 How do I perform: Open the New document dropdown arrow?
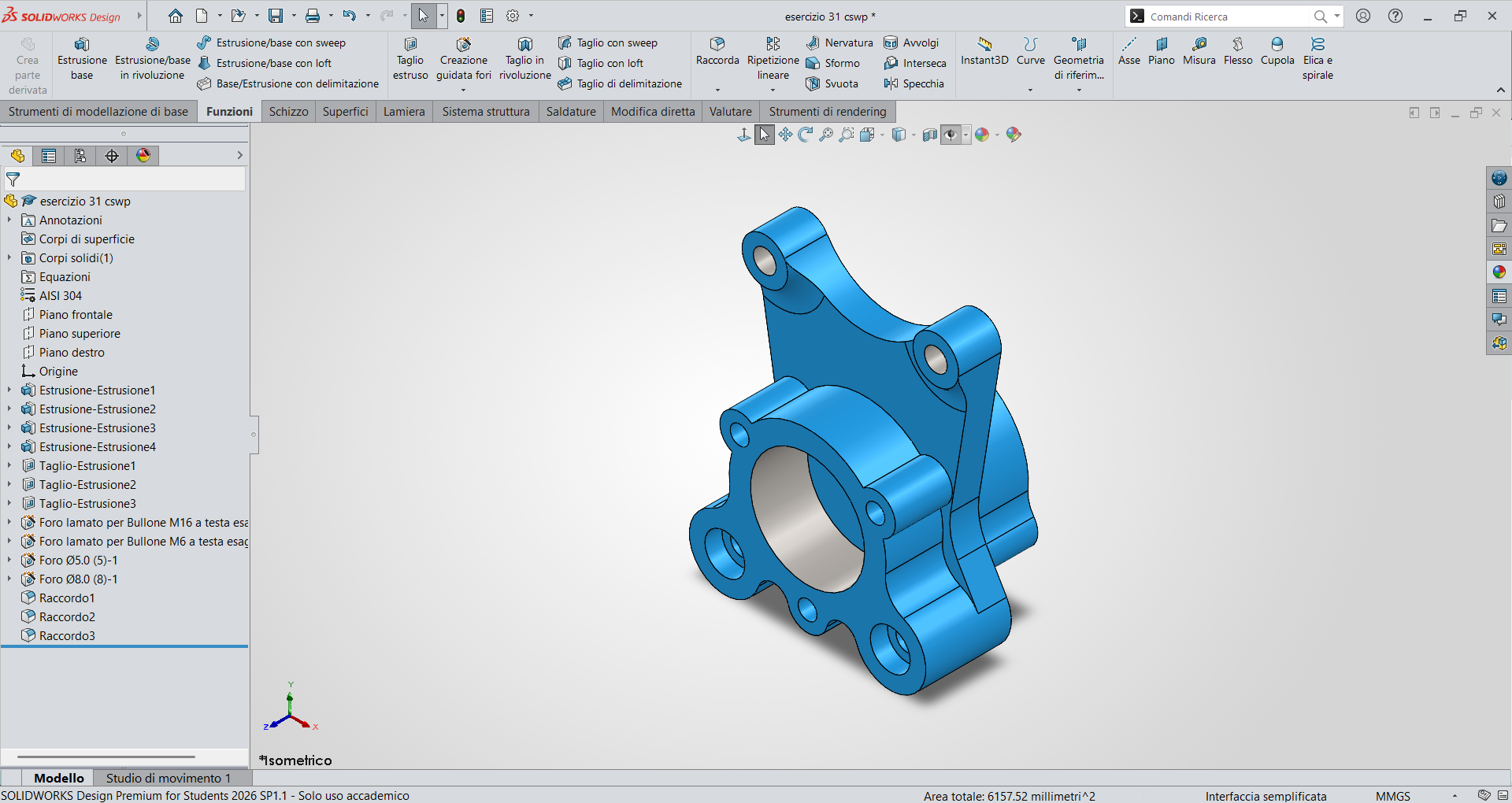tap(220, 16)
